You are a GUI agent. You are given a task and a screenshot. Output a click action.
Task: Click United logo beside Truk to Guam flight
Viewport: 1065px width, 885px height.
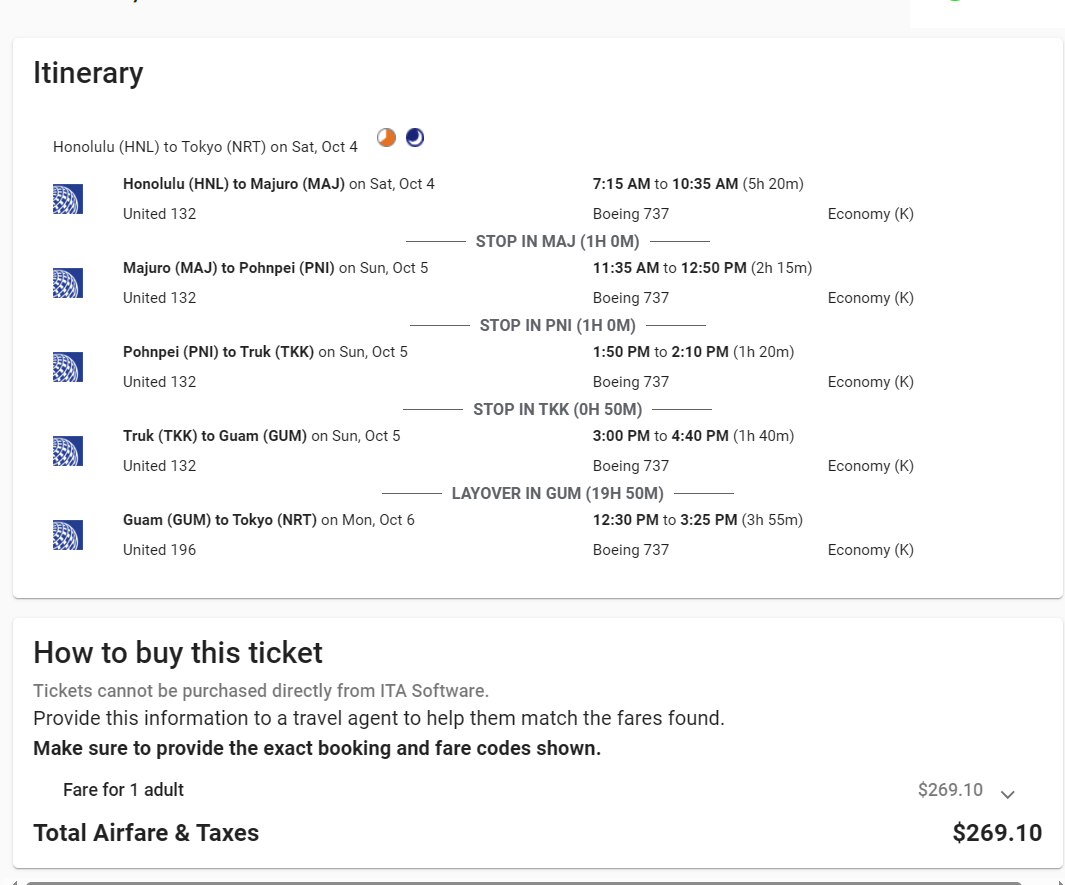tap(67, 451)
